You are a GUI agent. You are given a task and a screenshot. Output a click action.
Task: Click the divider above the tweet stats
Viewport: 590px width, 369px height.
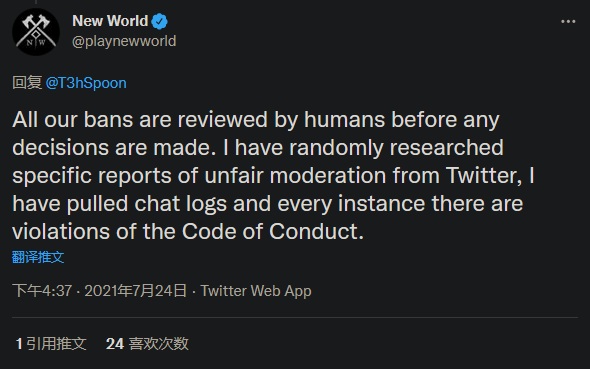(x=295, y=317)
